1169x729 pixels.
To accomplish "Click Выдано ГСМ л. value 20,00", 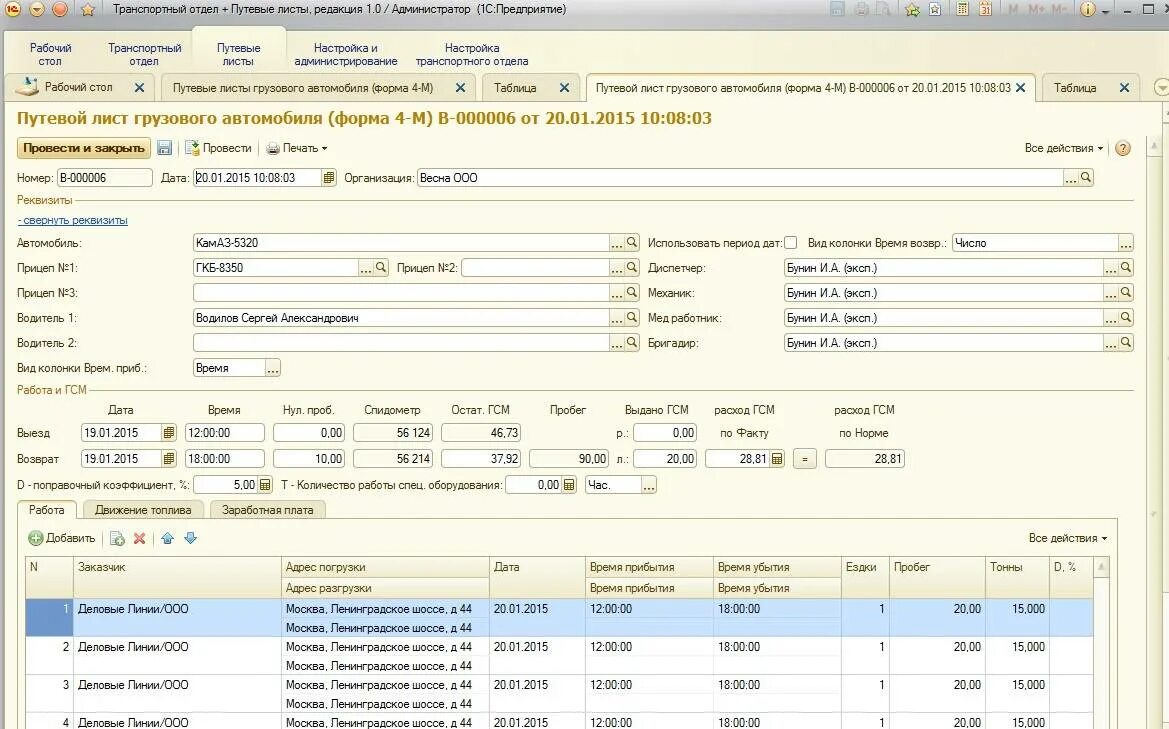I will [665, 458].
